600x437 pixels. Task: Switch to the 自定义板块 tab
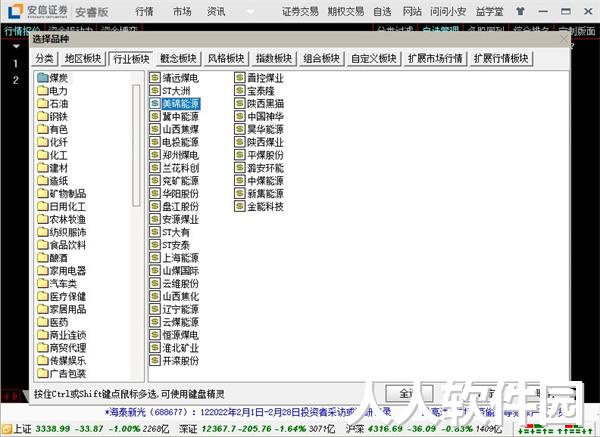(x=374, y=59)
